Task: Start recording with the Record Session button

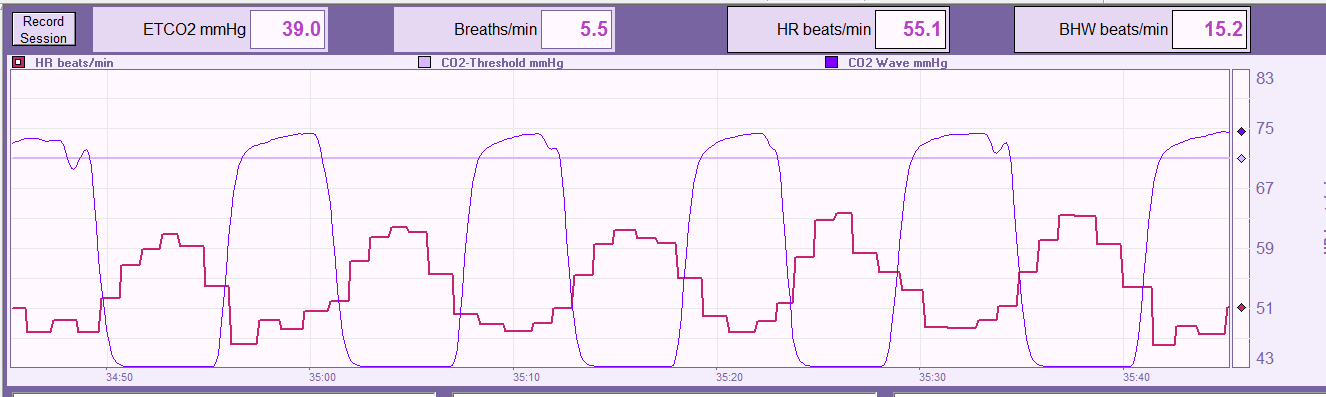Action: point(44,30)
